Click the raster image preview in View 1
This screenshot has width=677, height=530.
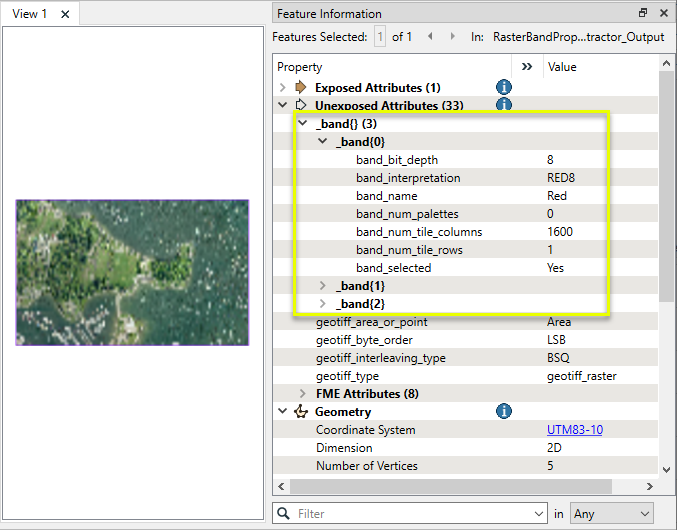click(x=132, y=272)
